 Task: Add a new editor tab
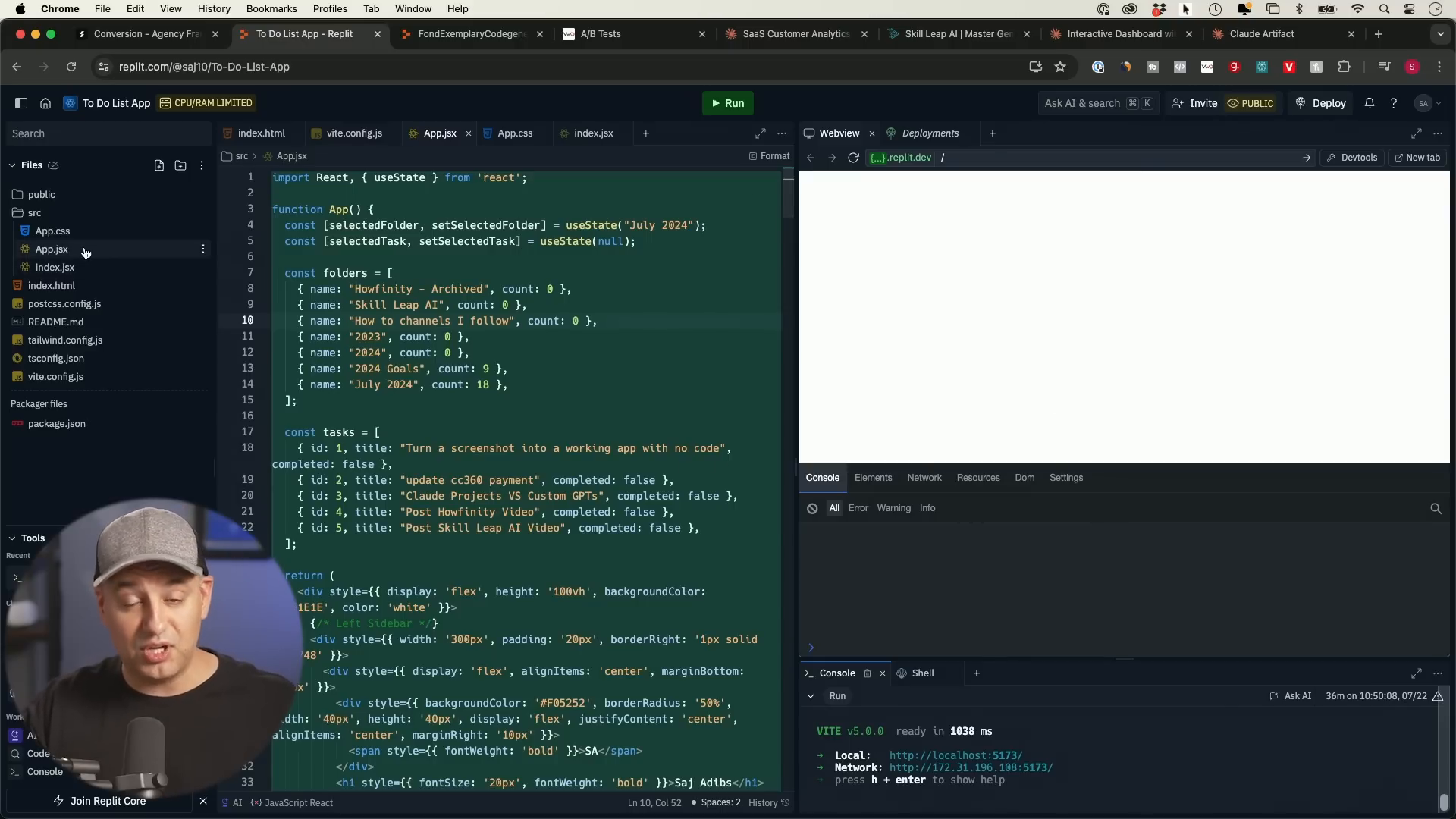tap(646, 133)
